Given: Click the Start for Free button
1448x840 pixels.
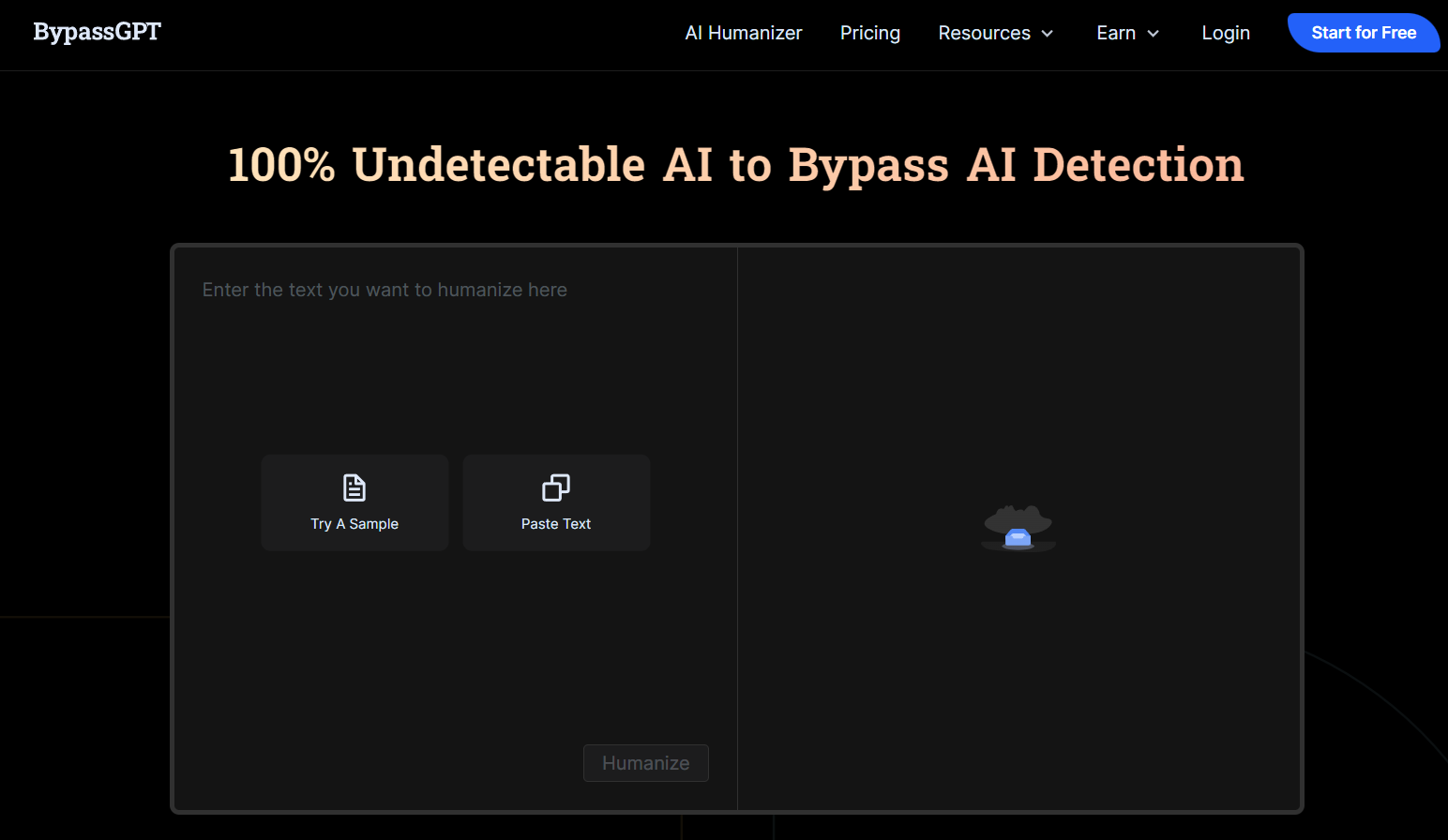Looking at the screenshot, I should tap(1364, 33).
